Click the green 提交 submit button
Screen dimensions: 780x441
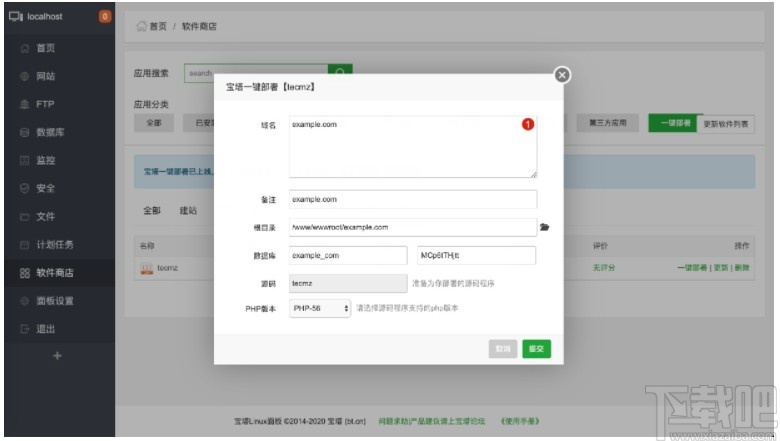point(536,349)
